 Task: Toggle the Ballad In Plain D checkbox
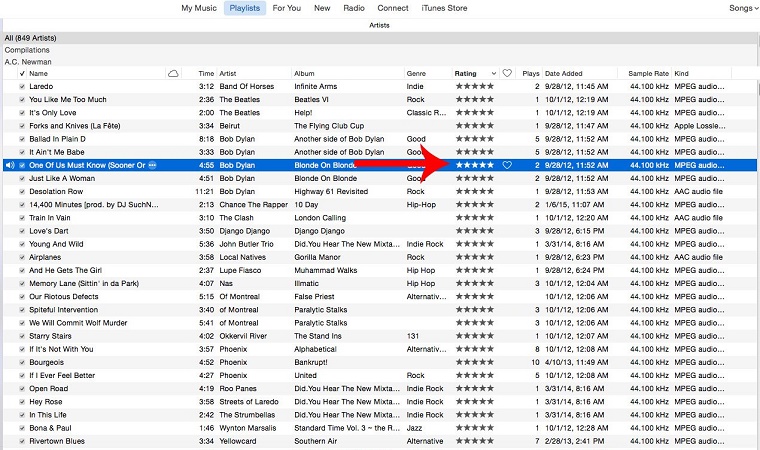pyautogui.click(x=22, y=139)
